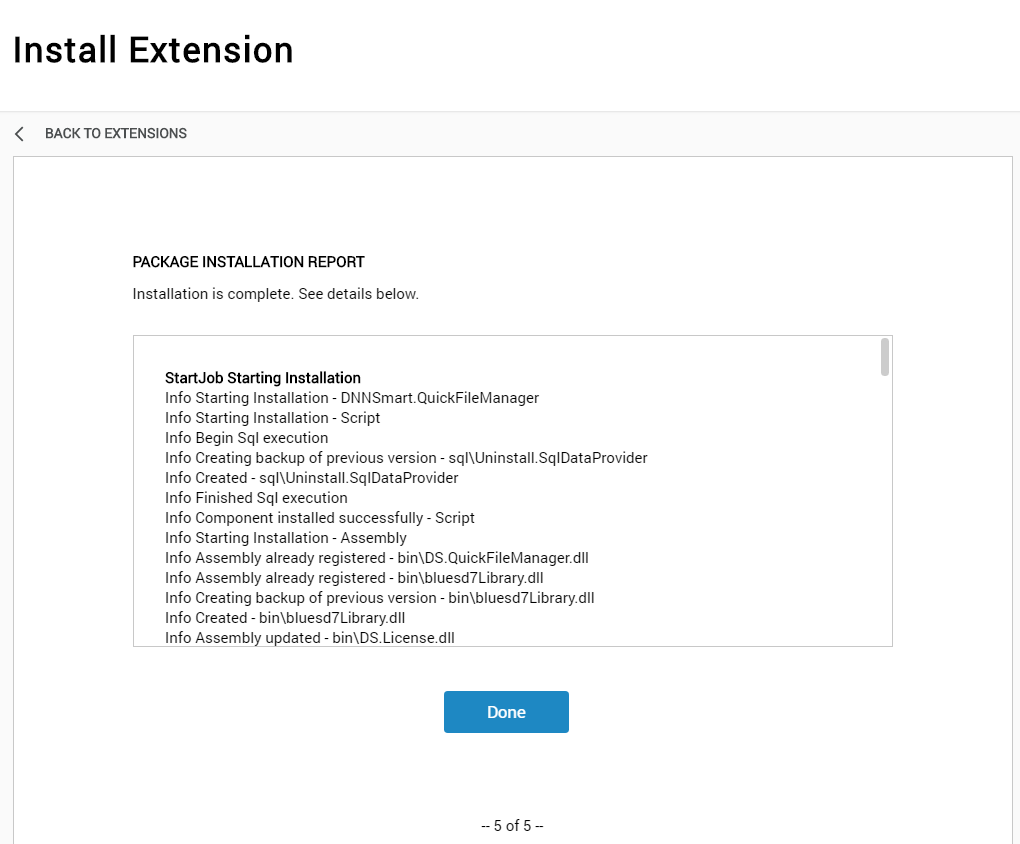The width and height of the screenshot is (1020, 844).
Task: Click the report log scrollbar thumb
Action: point(885,357)
